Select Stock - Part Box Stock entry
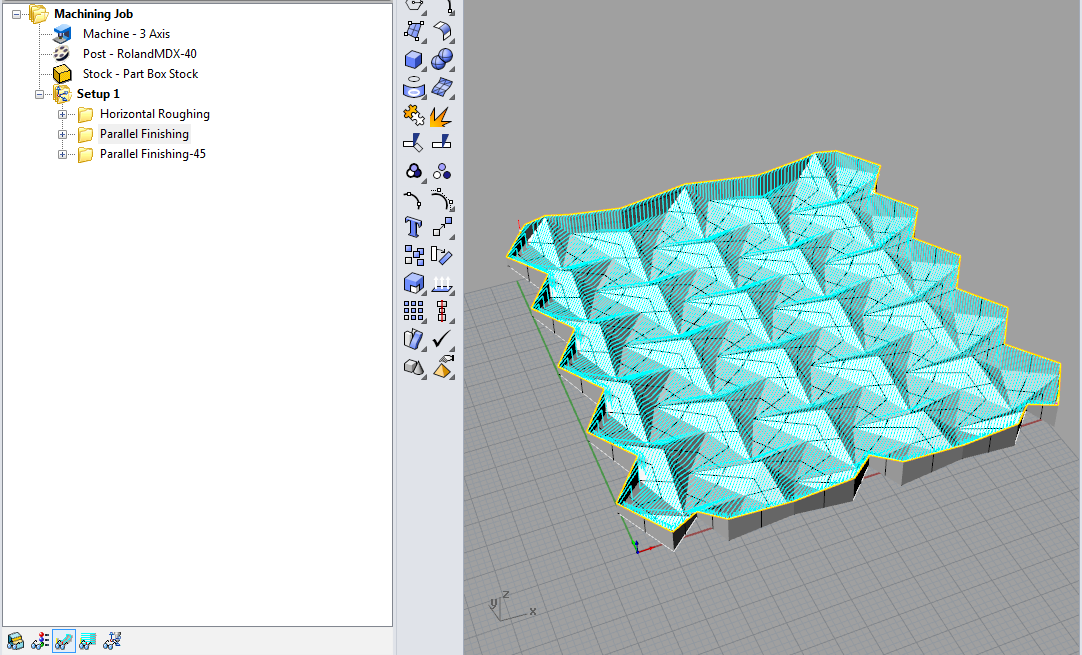The height and width of the screenshot is (655, 1082). point(140,74)
